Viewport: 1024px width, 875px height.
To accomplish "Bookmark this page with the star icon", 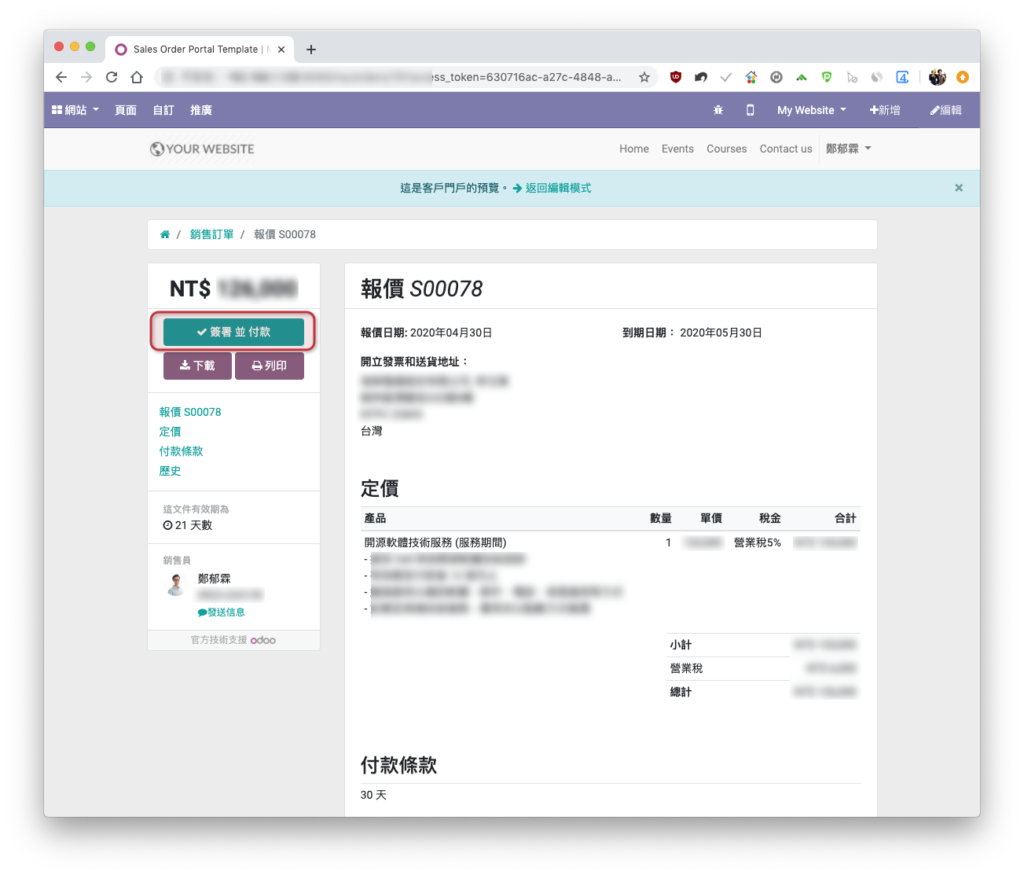I will point(645,77).
